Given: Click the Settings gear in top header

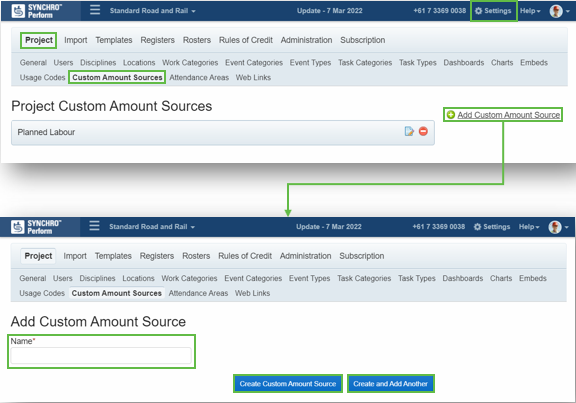Looking at the screenshot, I should 478,11.
